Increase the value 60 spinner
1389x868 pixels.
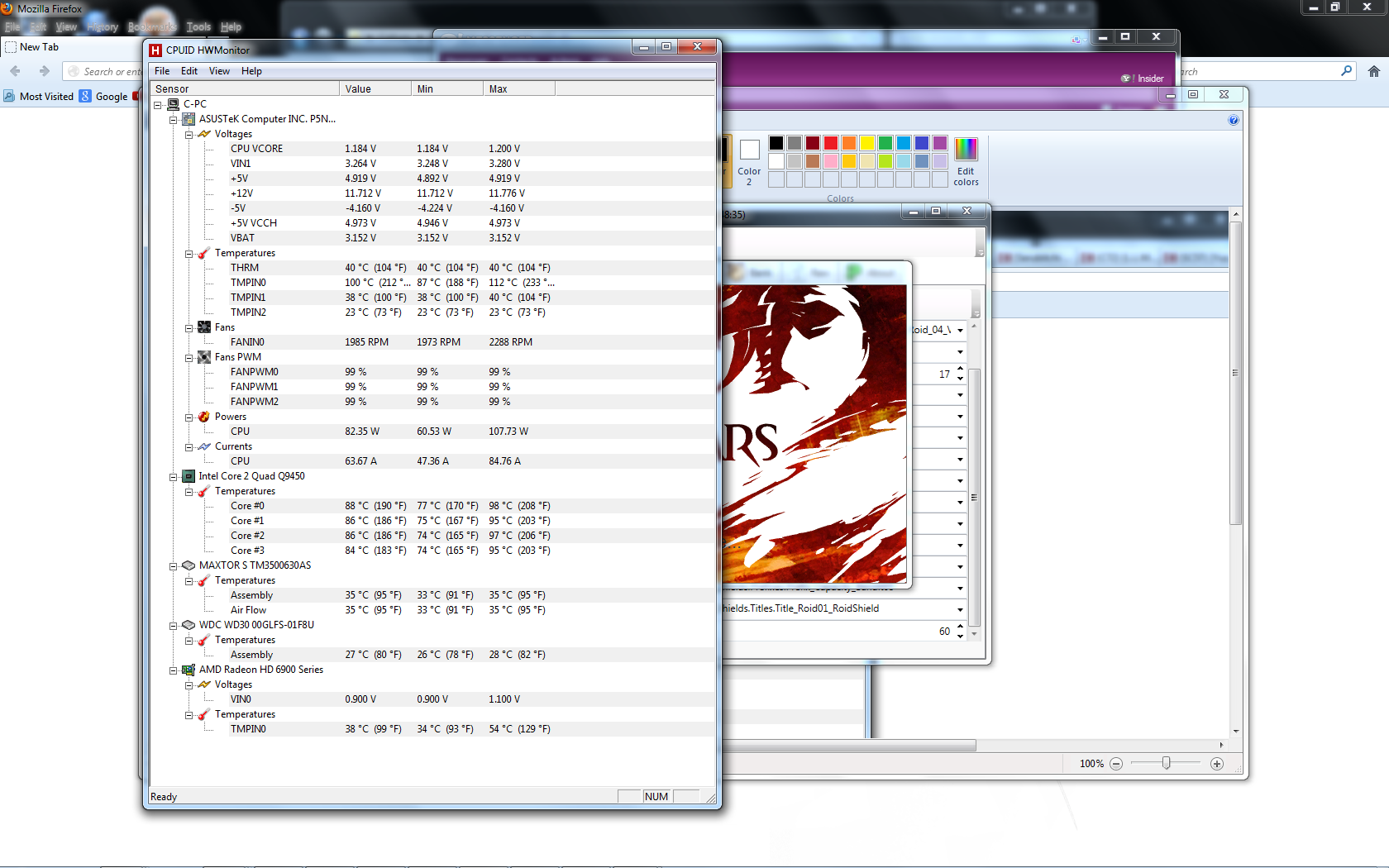(960, 627)
